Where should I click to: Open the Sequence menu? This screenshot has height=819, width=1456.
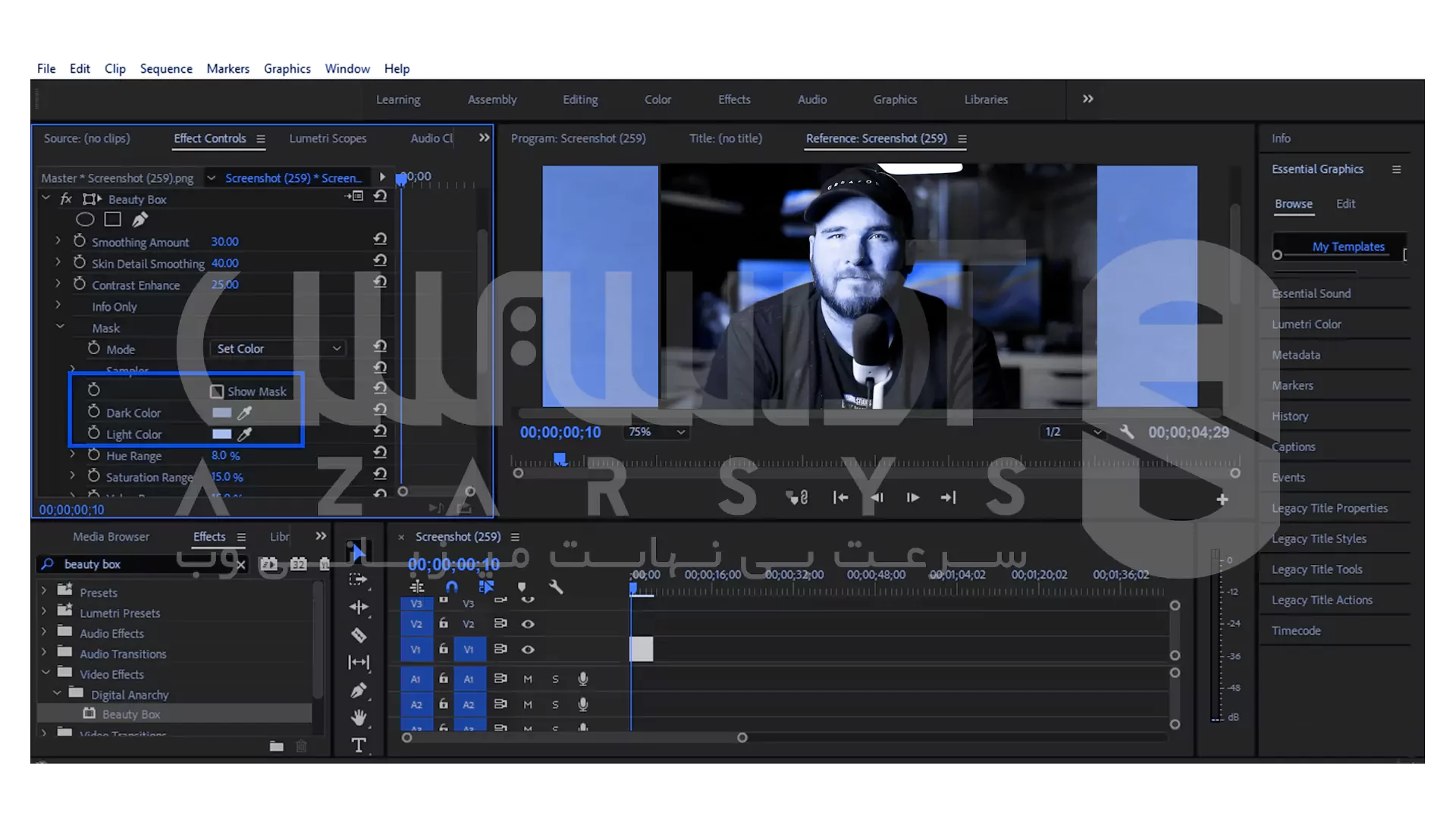(x=166, y=68)
